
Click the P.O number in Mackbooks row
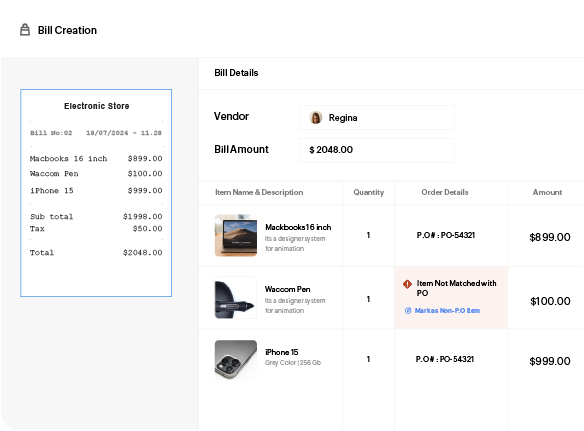446,235
